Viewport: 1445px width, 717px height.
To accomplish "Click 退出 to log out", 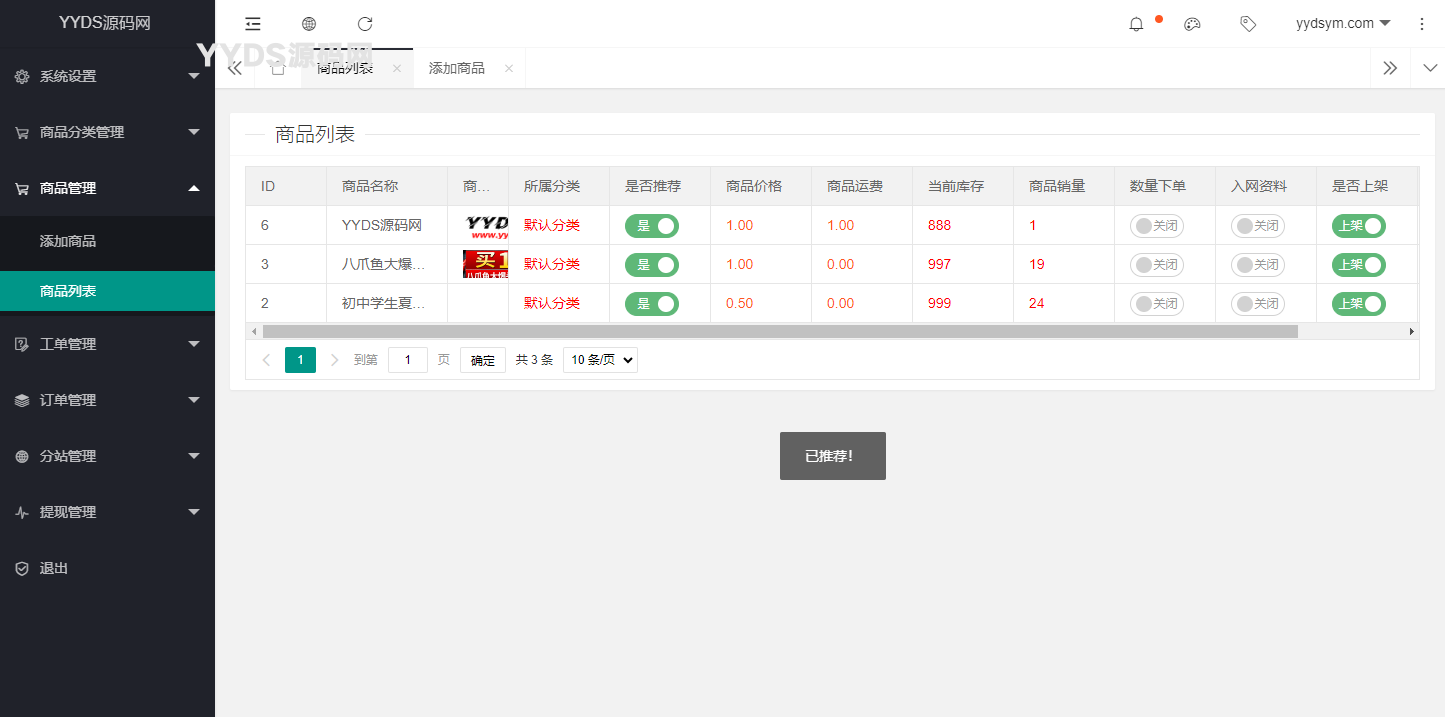I will (54, 568).
